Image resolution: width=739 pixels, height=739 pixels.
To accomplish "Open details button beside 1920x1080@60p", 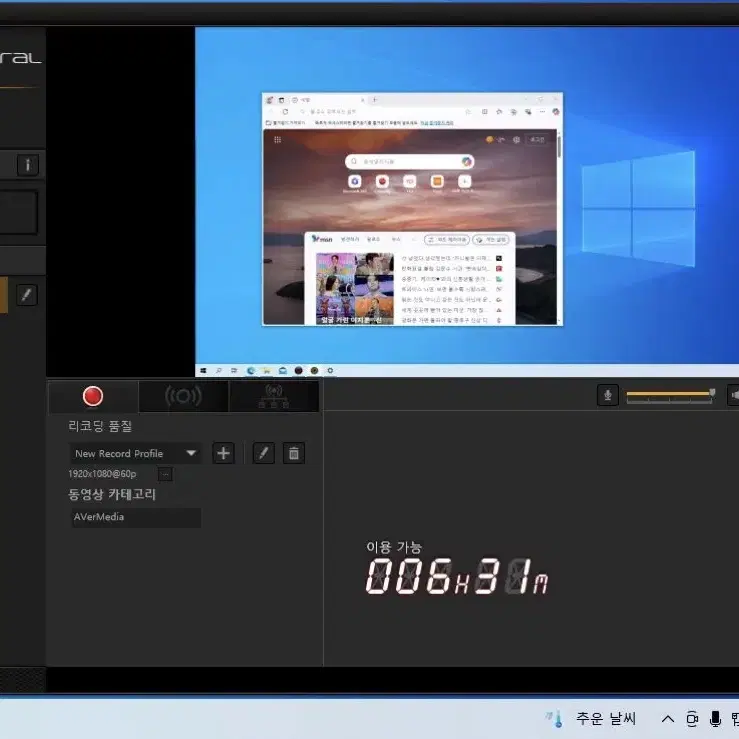I will click(x=165, y=474).
